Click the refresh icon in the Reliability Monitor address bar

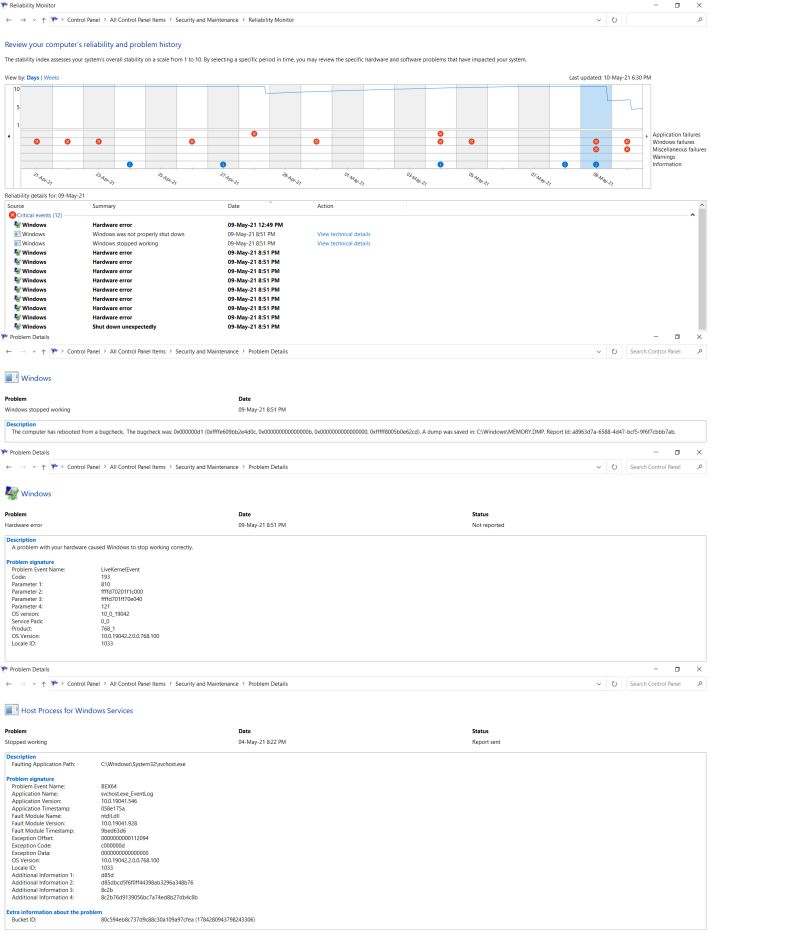pyautogui.click(x=612, y=19)
